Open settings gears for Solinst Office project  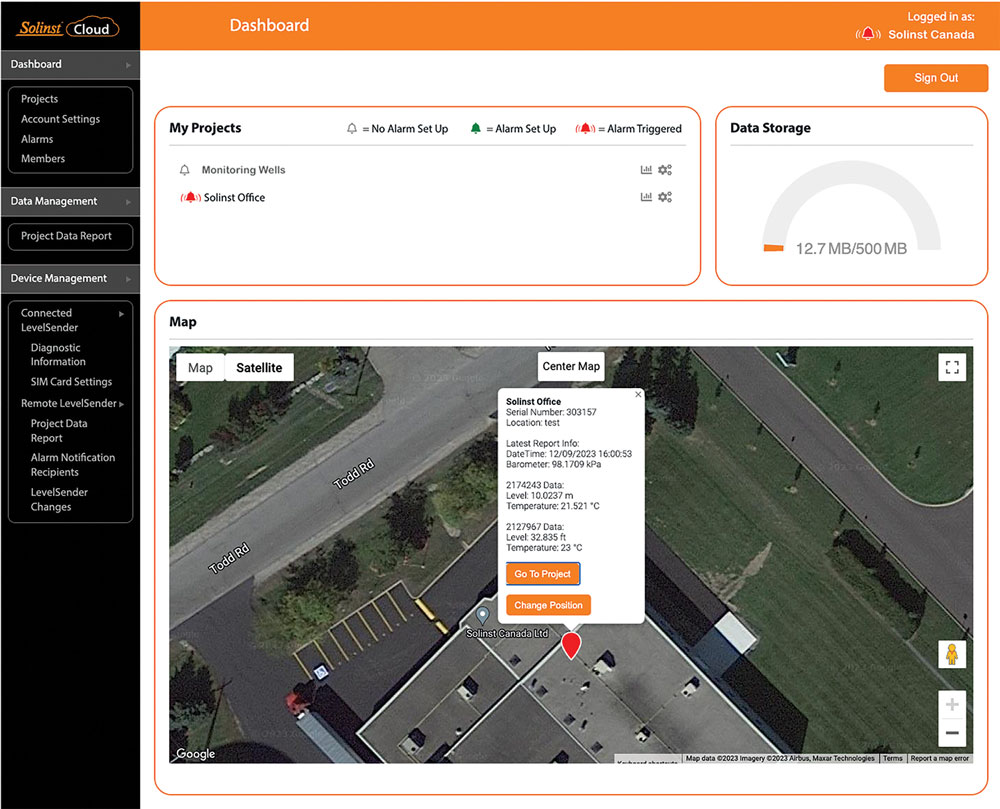[x=664, y=197]
